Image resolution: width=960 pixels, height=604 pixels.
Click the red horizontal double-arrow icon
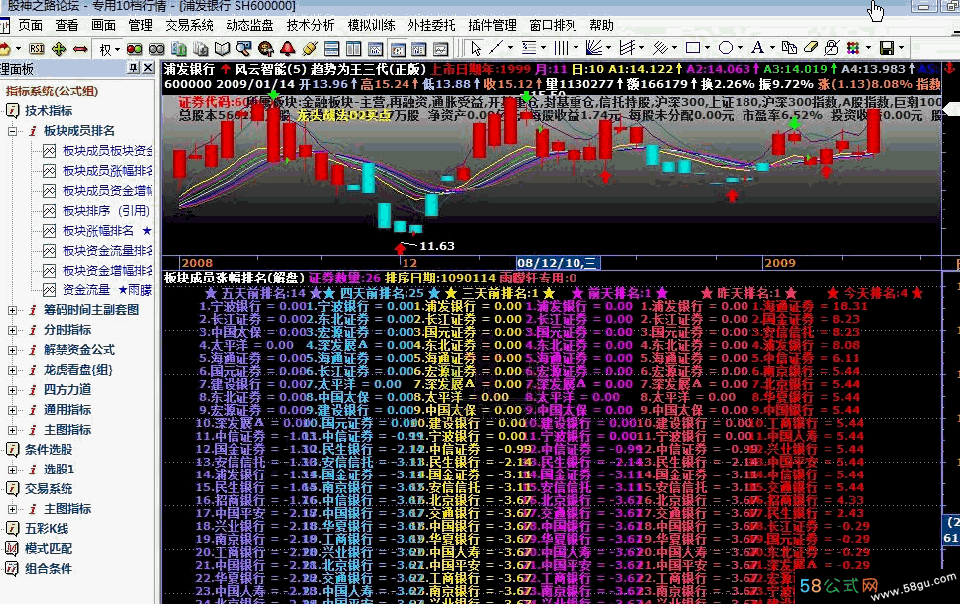pos(80,48)
